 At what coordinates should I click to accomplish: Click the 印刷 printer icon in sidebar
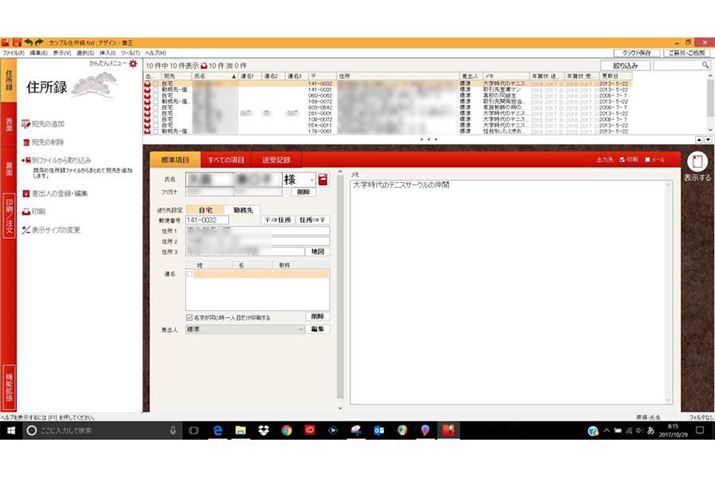point(26,212)
